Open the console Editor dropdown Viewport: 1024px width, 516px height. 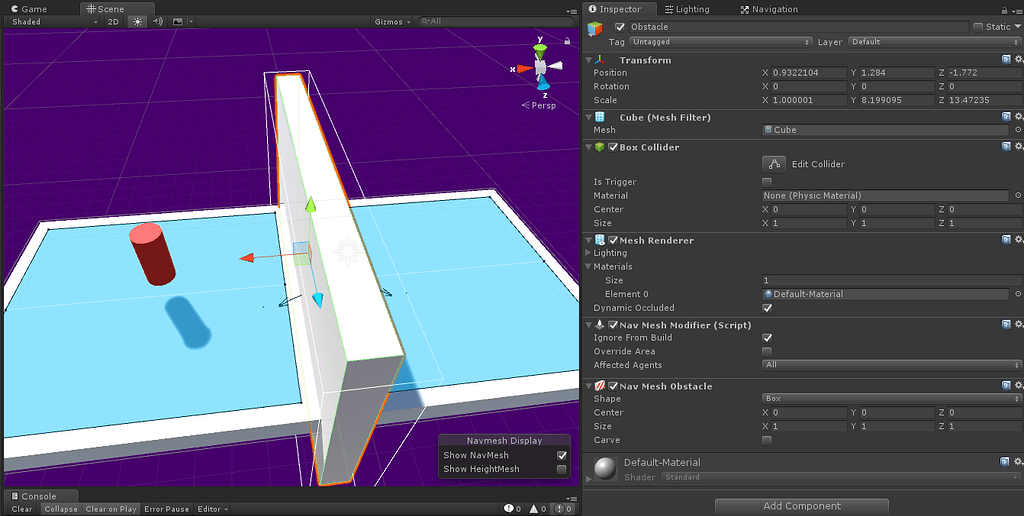coord(213,509)
